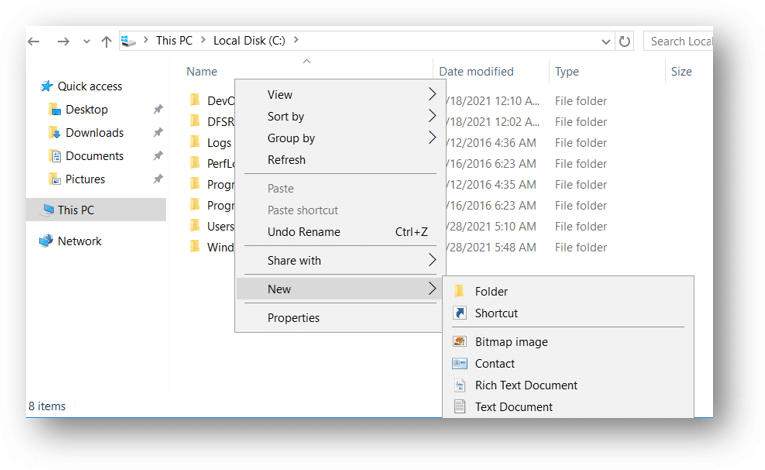
Task: Click 28/2021 5:48 AM date cell
Action: click(491, 247)
